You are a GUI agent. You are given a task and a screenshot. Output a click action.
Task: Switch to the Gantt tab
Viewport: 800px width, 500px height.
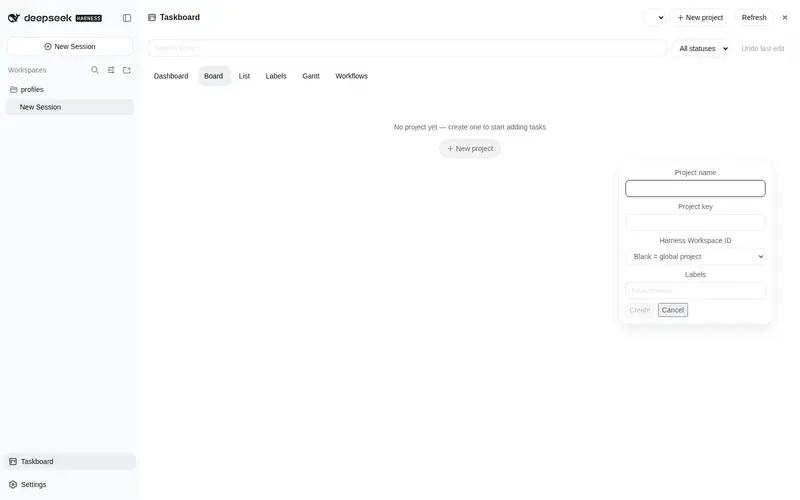(x=311, y=76)
